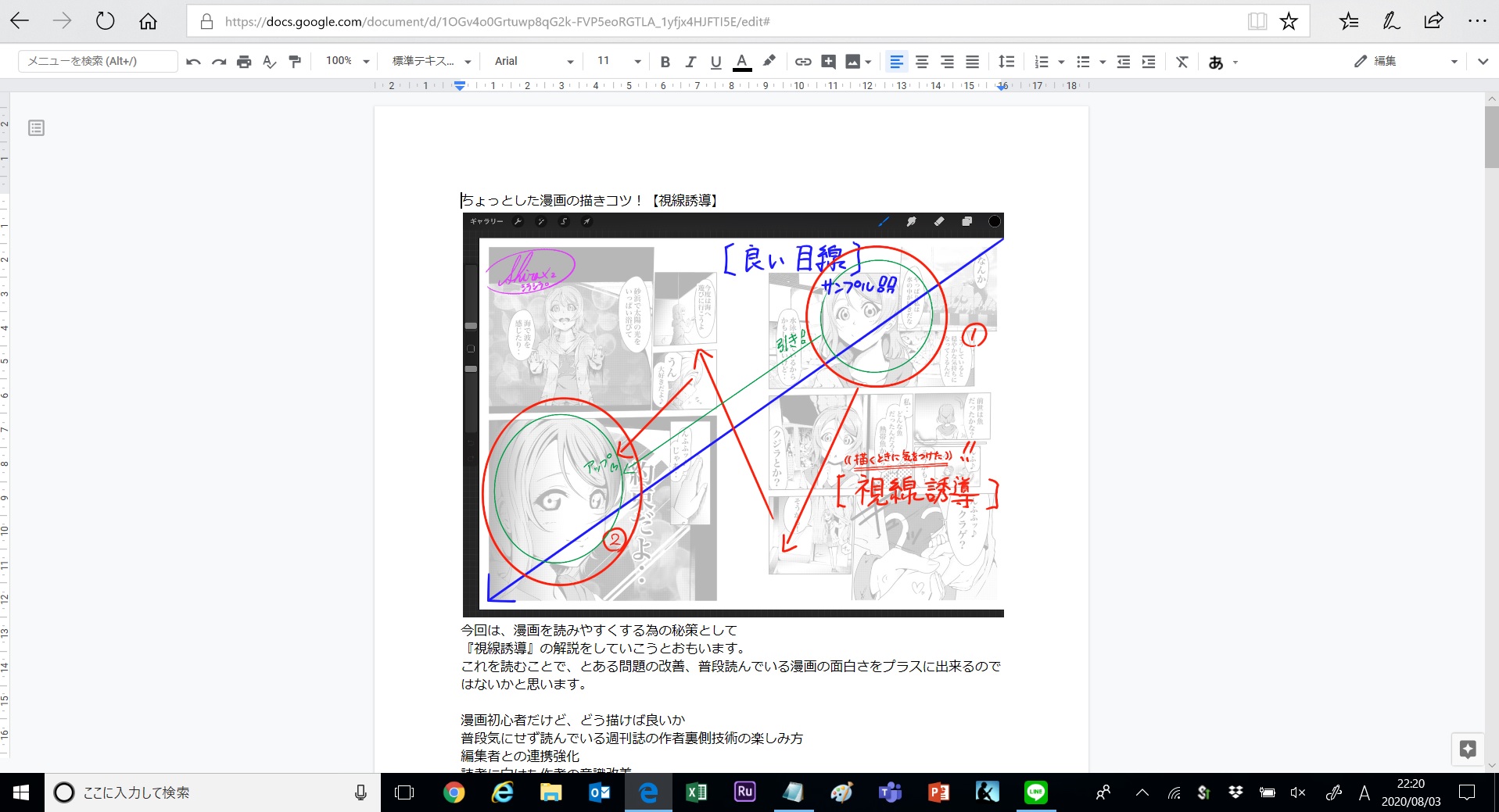
Task: Open the font size 11 dropdown
Action: pyautogui.click(x=619, y=61)
